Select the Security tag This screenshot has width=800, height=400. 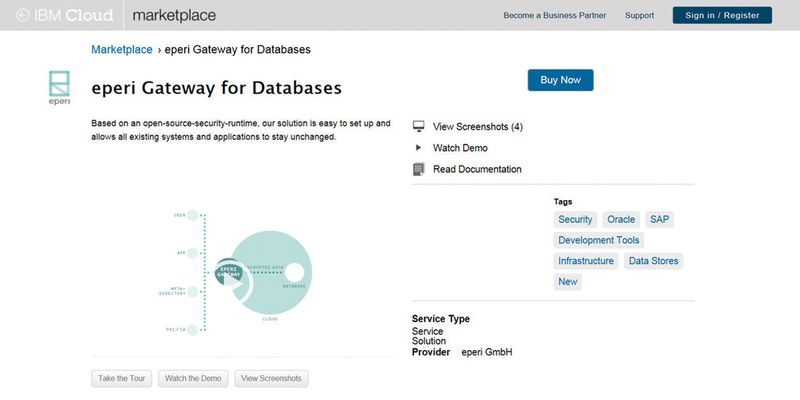(575, 219)
